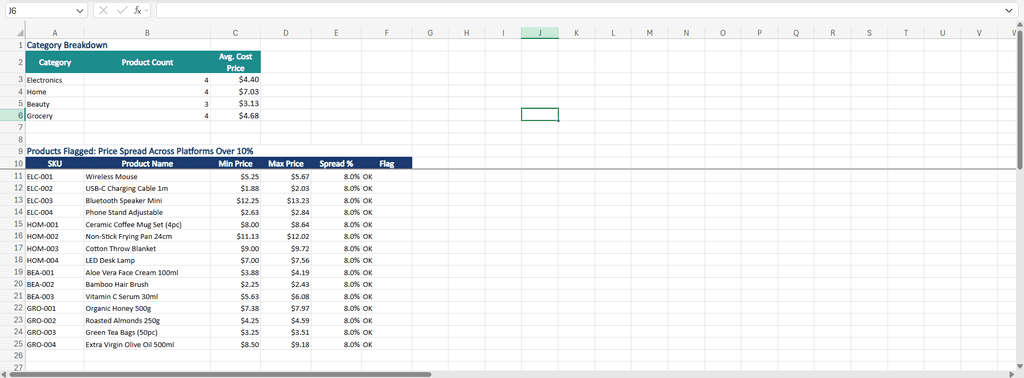Click the scroll left arrow of horizontal scrollbar
The width and height of the screenshot is (1024, 378).
[4, 375]
